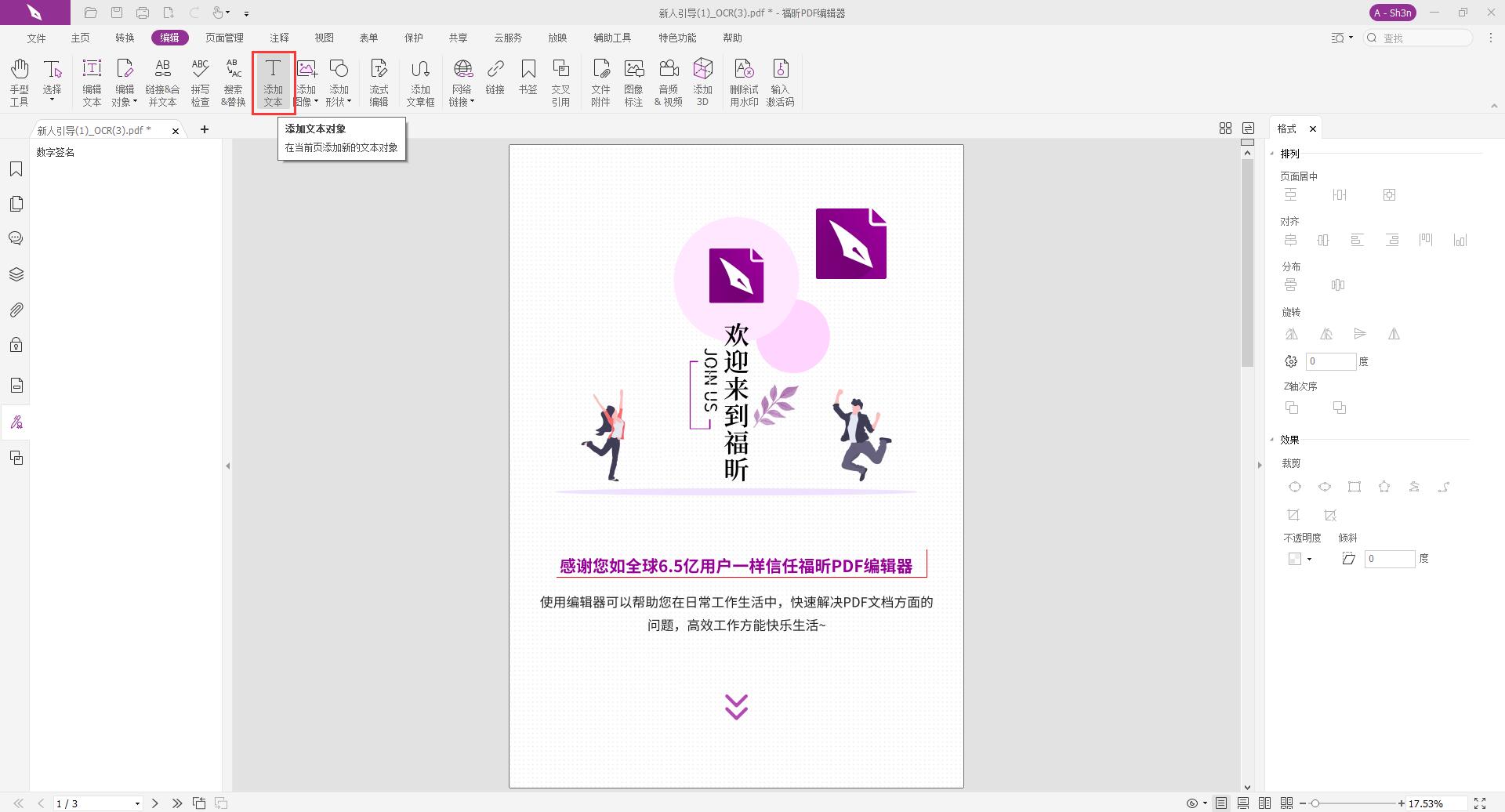Open the 转换 menu tab
The width and height of the screenshot is (1505, 812).
124,37
